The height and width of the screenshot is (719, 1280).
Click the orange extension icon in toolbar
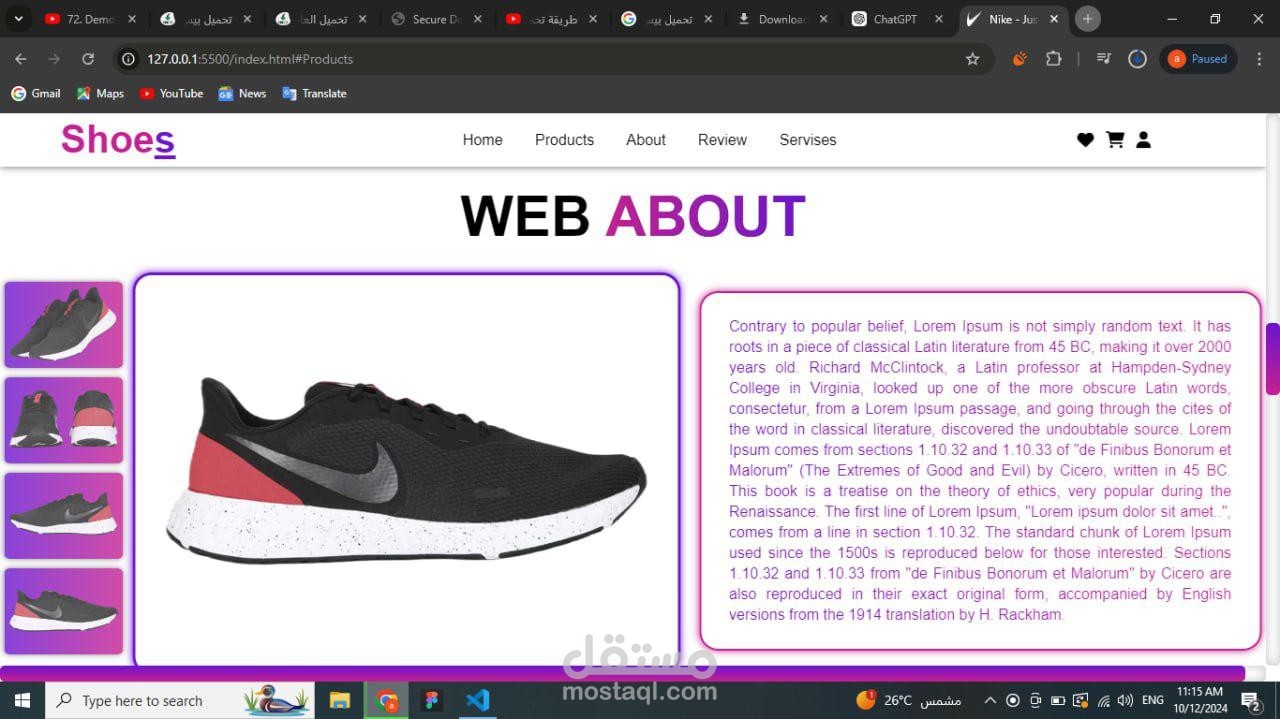coord(1020,59)
